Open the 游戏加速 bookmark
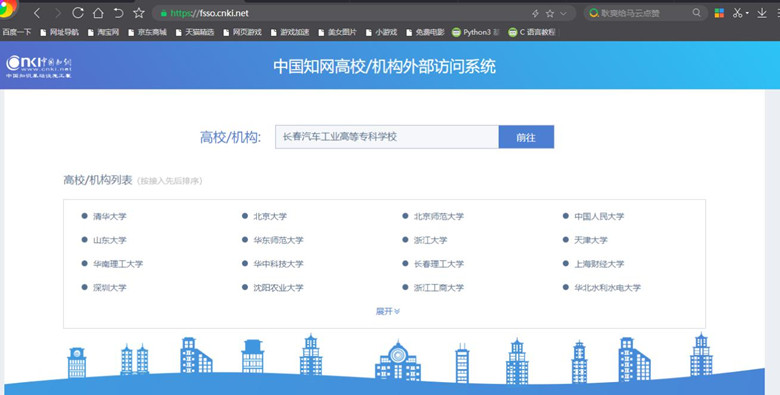 tap(290, 32)
